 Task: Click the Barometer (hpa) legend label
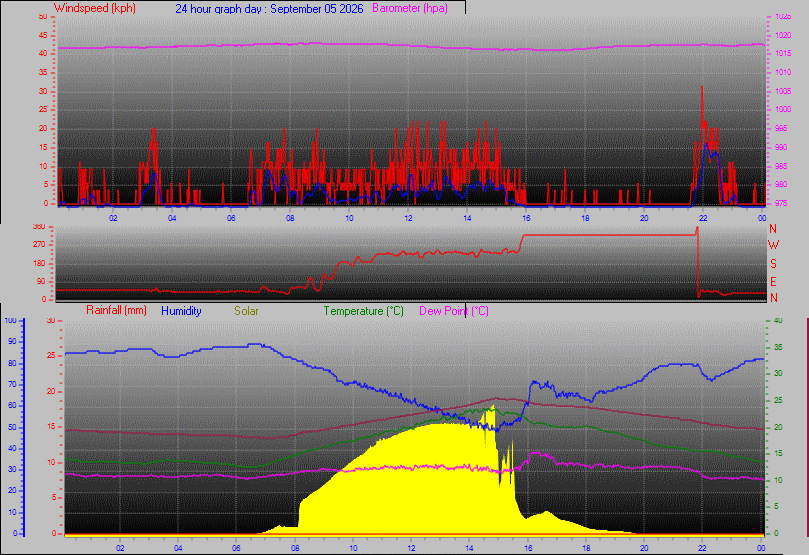[x=410, y=8]
